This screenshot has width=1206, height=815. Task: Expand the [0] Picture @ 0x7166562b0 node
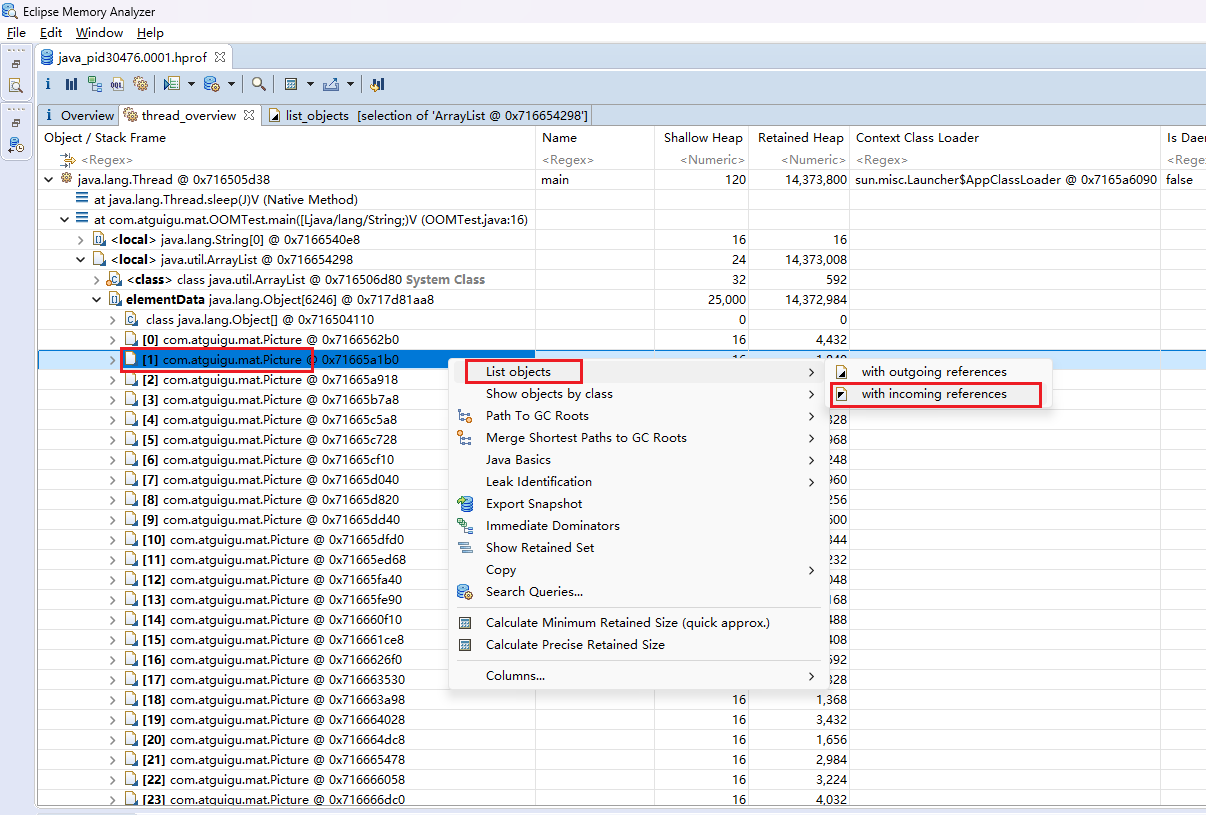[x=113, y=339]
